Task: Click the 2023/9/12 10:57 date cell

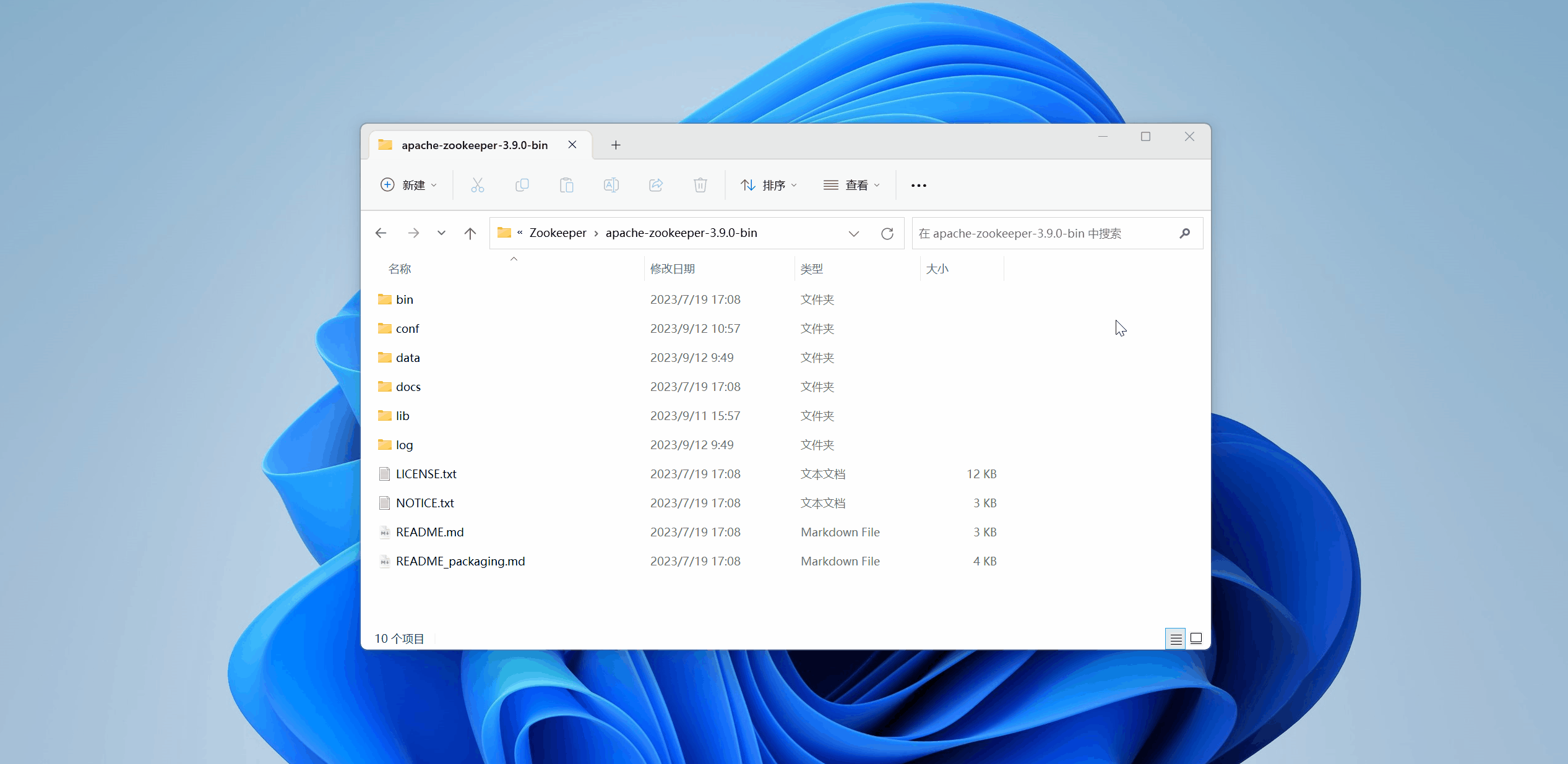Action: tap(695, 328)
